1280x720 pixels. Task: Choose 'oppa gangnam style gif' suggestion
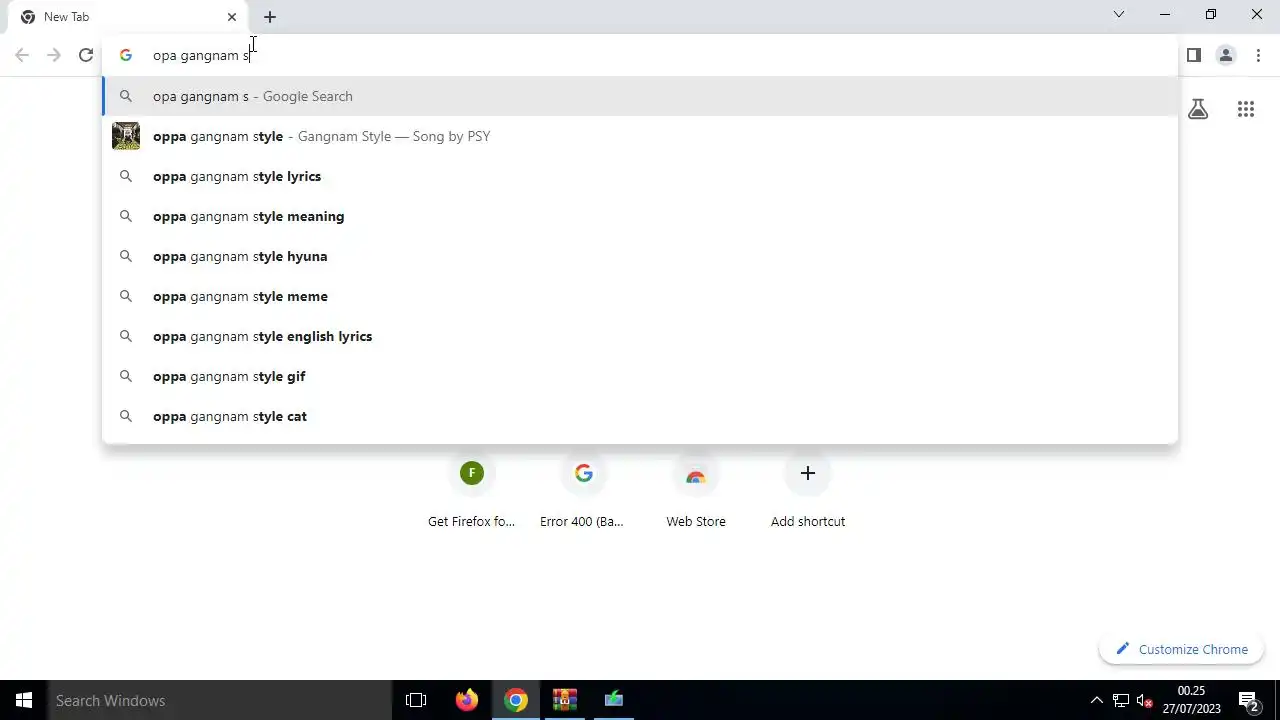(x=640, y=376)
